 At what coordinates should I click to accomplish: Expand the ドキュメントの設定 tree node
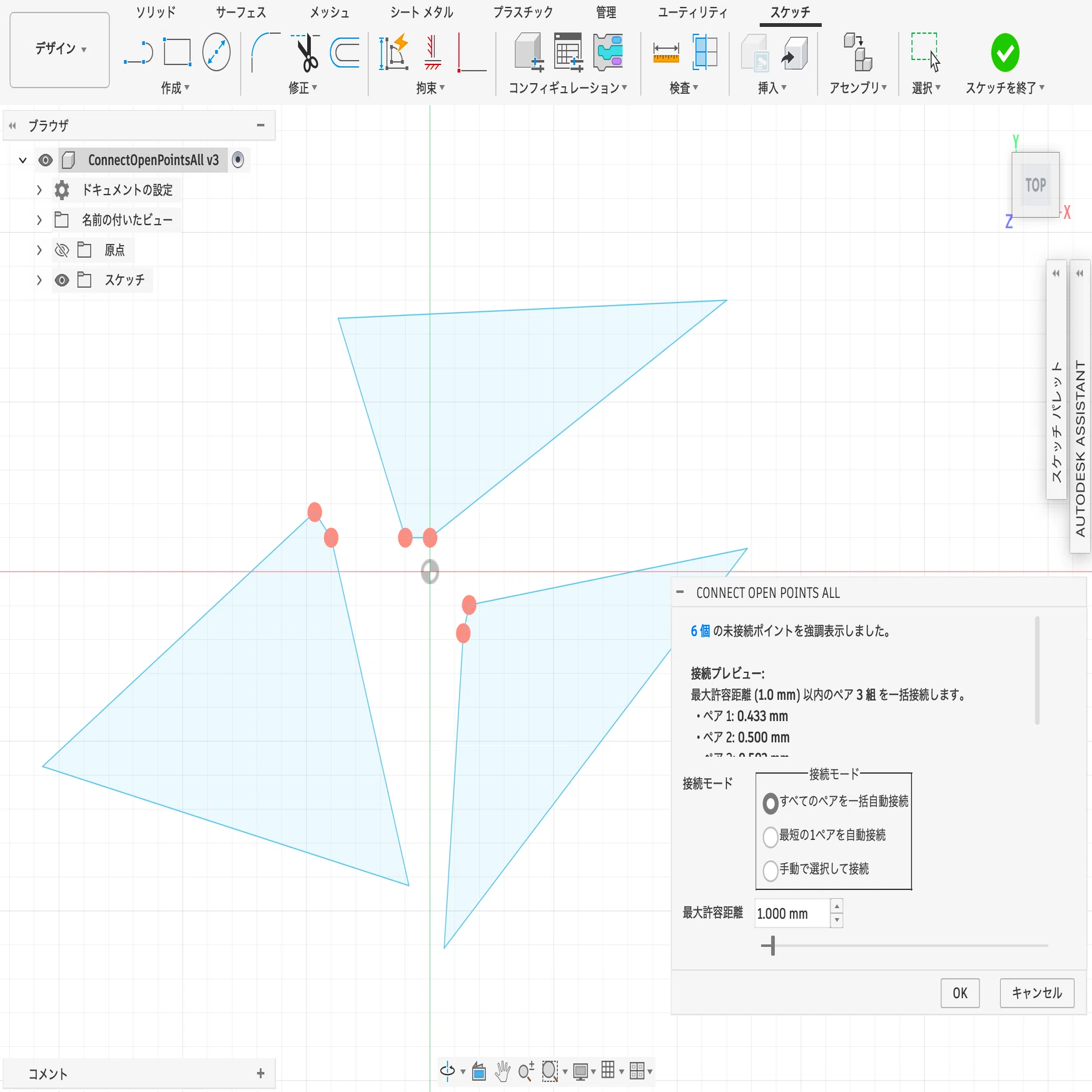pos(39,190)
